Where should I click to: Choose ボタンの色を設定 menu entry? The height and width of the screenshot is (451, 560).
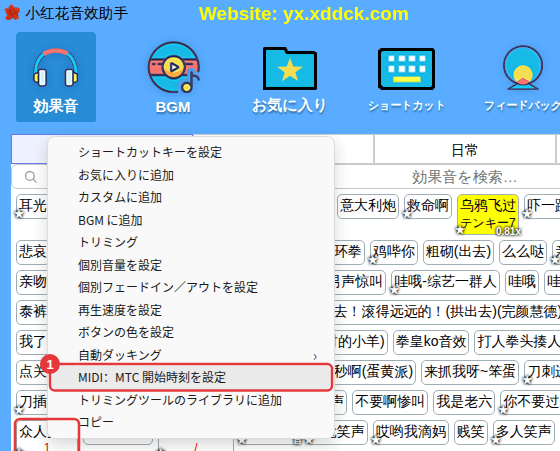pyautogui.click(x=191, y=332)
